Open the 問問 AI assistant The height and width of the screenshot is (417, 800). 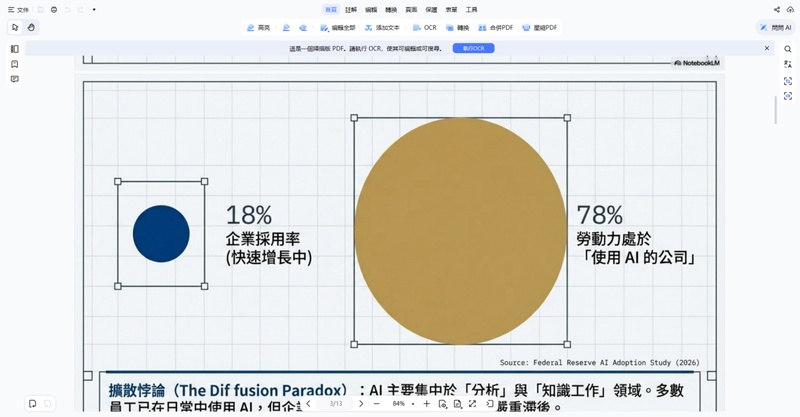[776, 28]
